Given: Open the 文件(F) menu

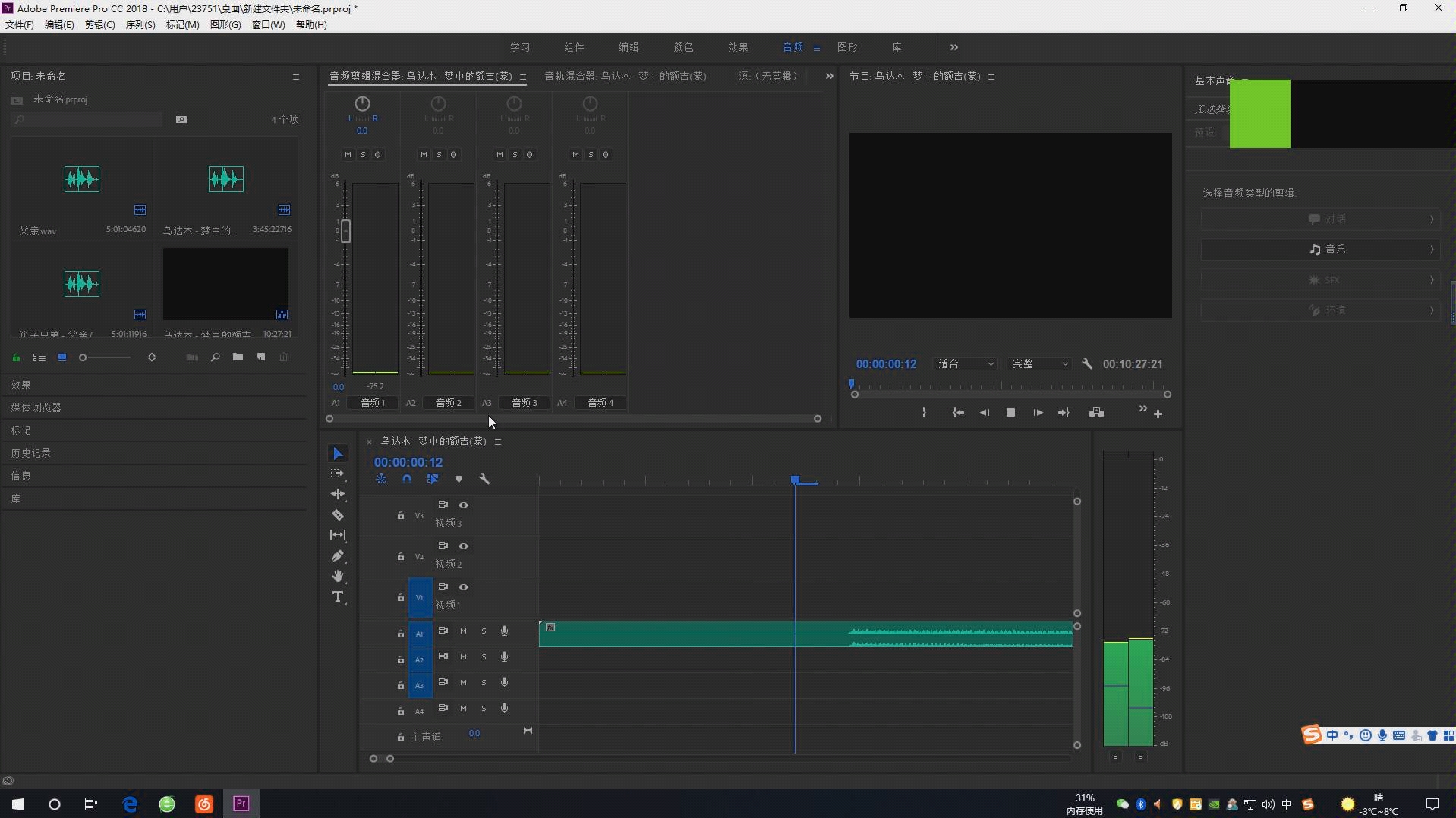Looking at the screenshot, I should click(x=20, y=25).
